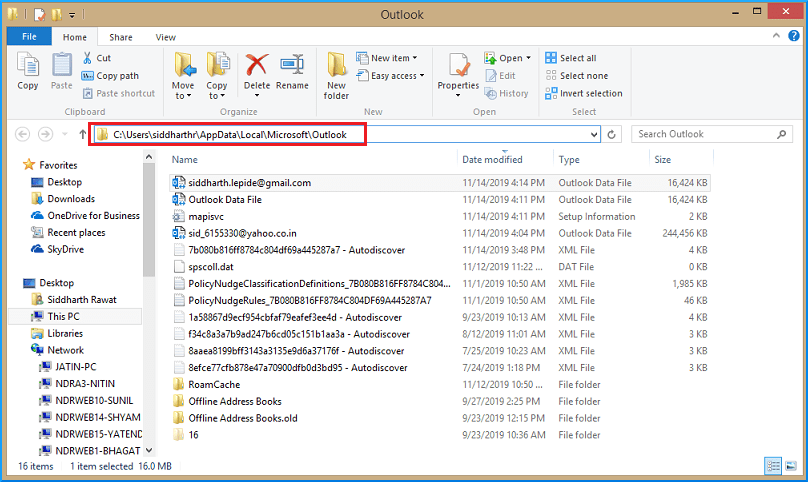Go up one folder level
This screenshot has height=482, width=808.
click(x=82, y=135)
